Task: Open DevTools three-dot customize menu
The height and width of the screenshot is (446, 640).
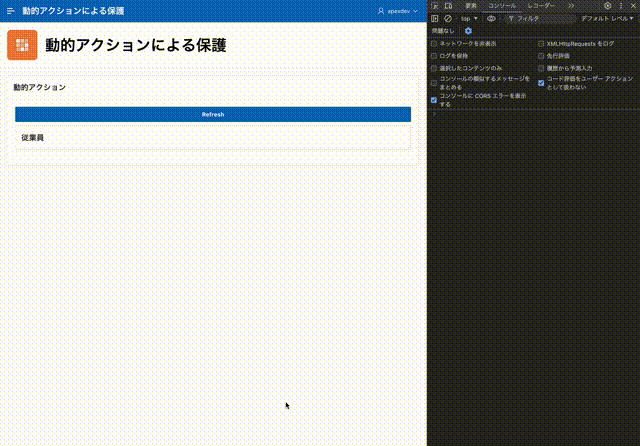Action: point(621,6)
